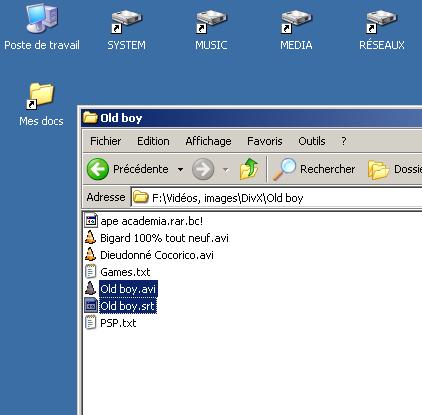The width and height of the screenshot is (422, 415).
Task: Select the SYSTEM drive shortcut
Action: [x=126, y=30]
